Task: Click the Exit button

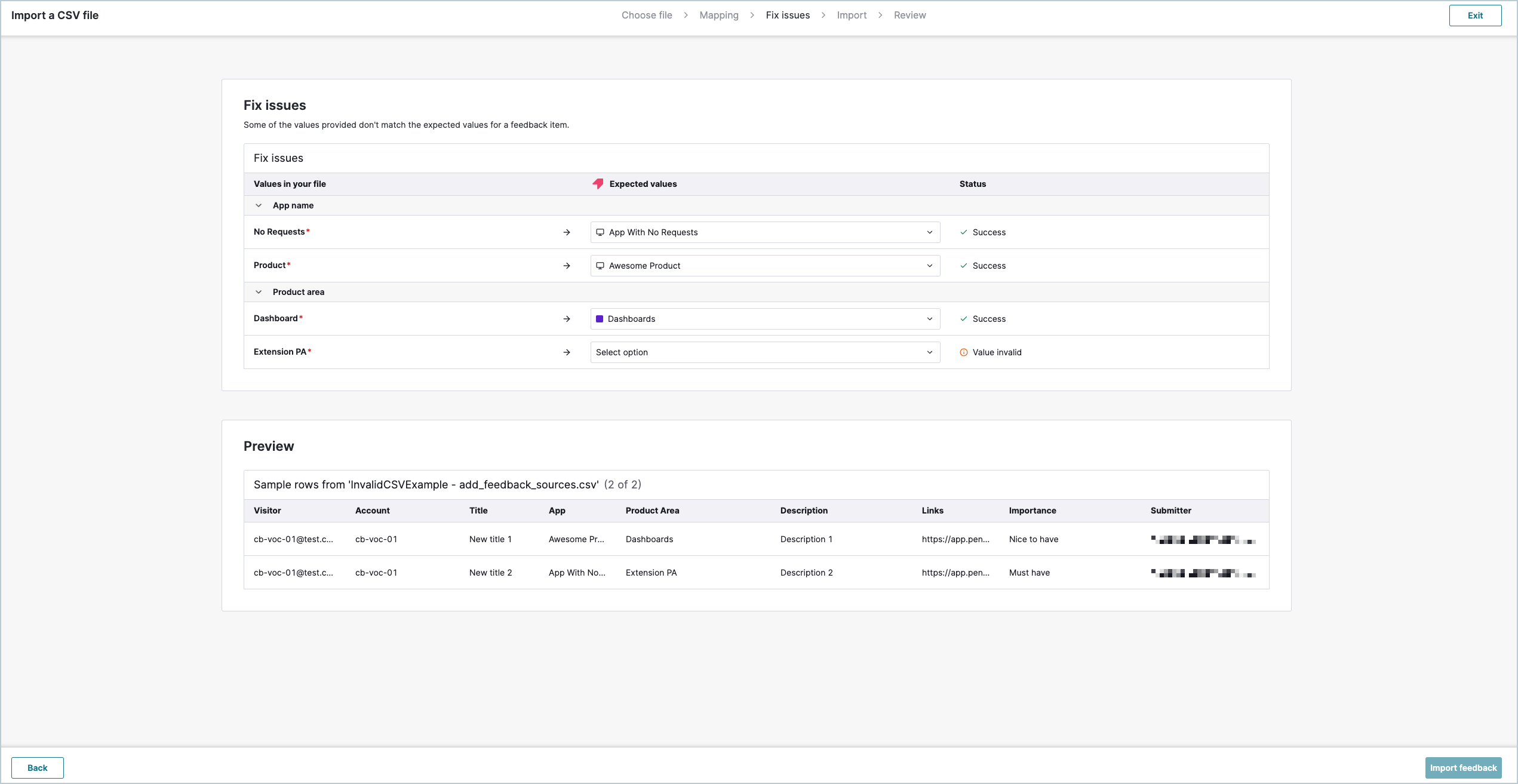Action: point(1475,16)
